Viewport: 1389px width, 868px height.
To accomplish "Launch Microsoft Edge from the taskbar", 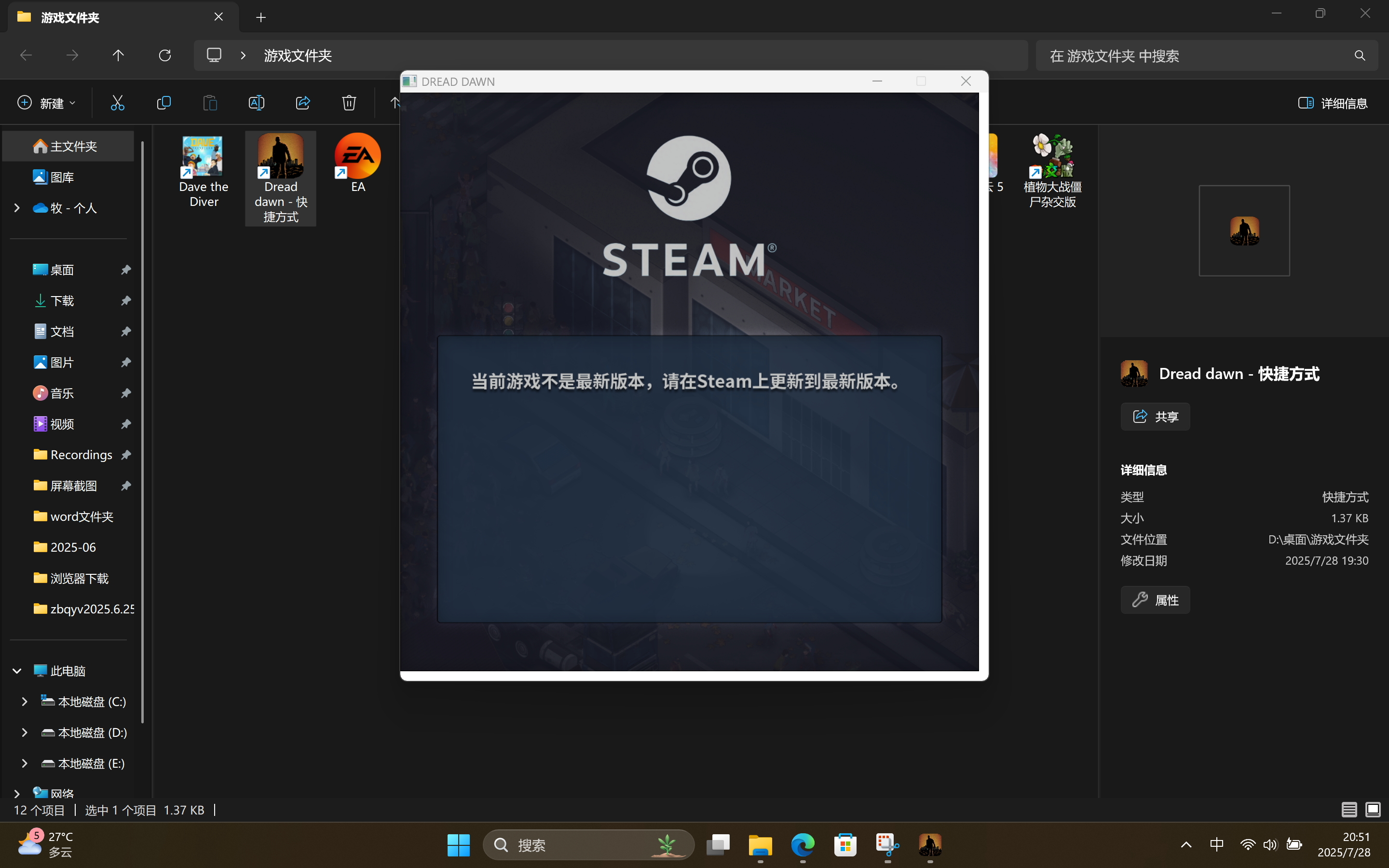I will click(x=803, y=845).
